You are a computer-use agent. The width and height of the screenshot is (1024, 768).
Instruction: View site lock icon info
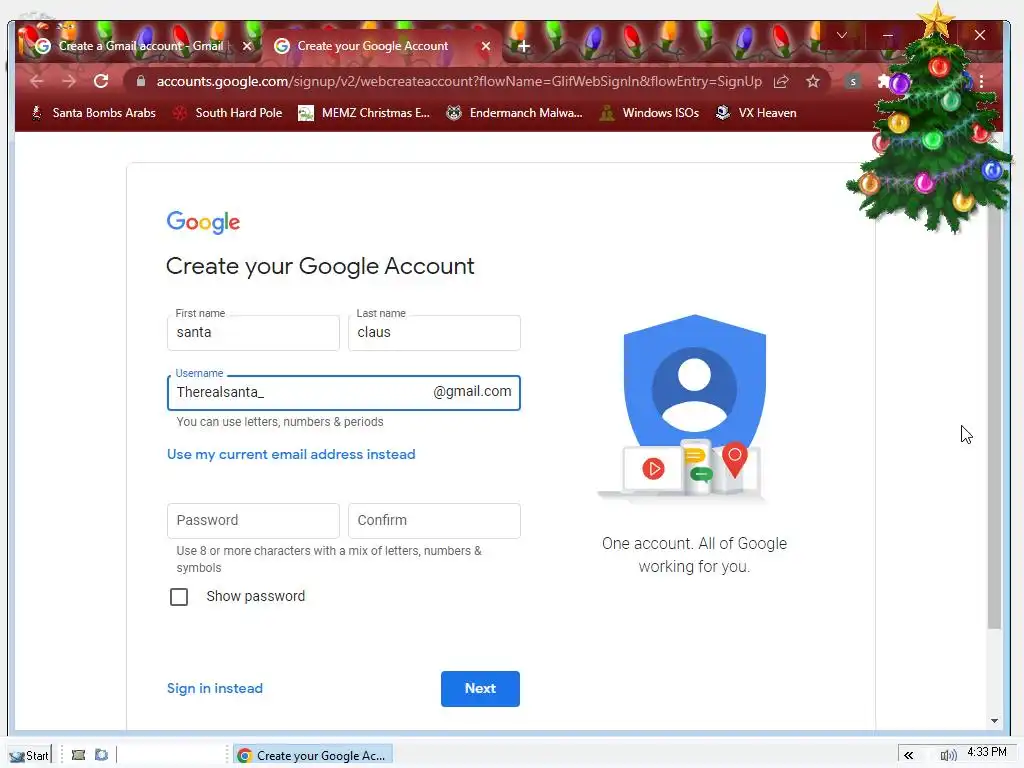coord(140,81)
